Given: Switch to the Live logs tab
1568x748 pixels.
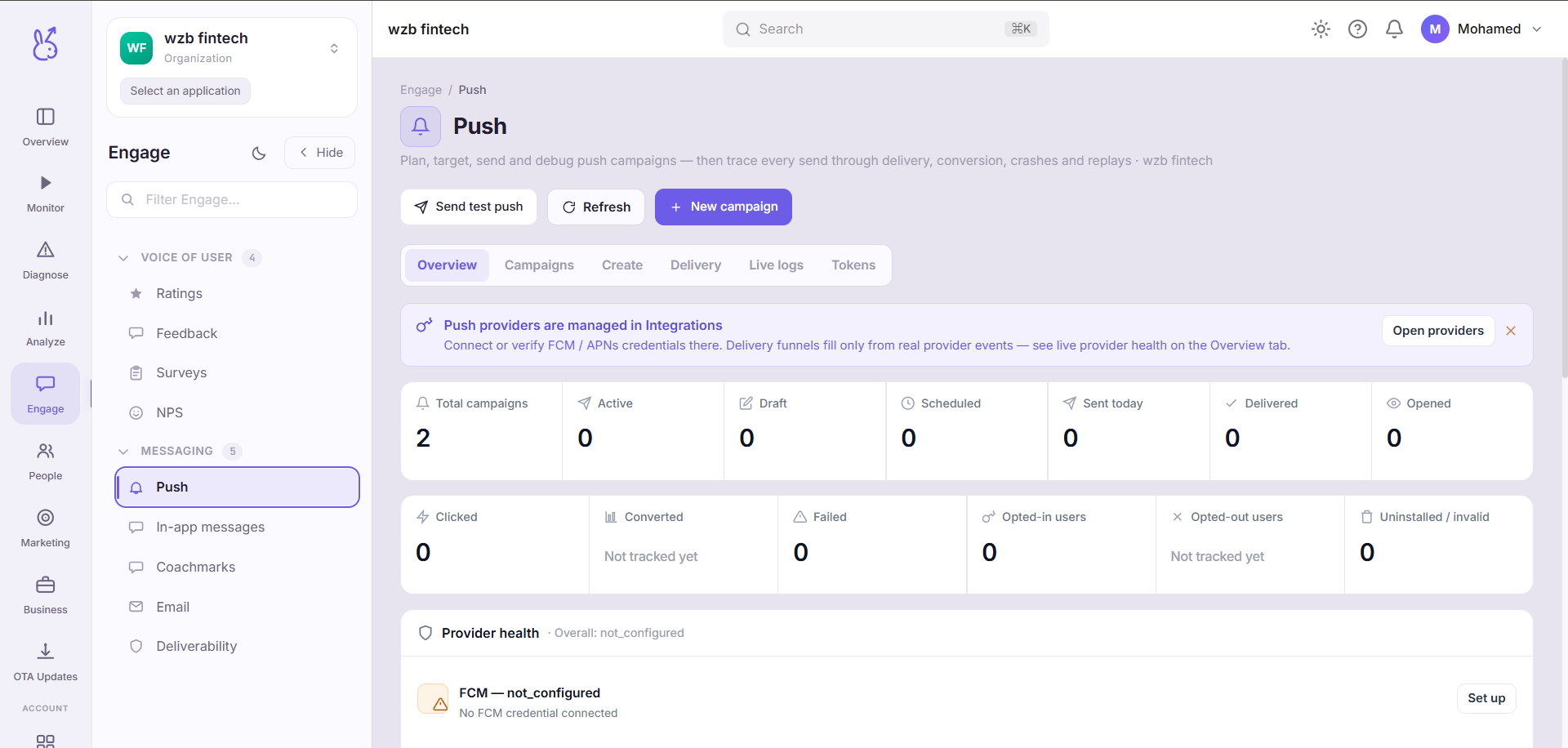Looking at the screenshot, I should (x=776, y=265).
